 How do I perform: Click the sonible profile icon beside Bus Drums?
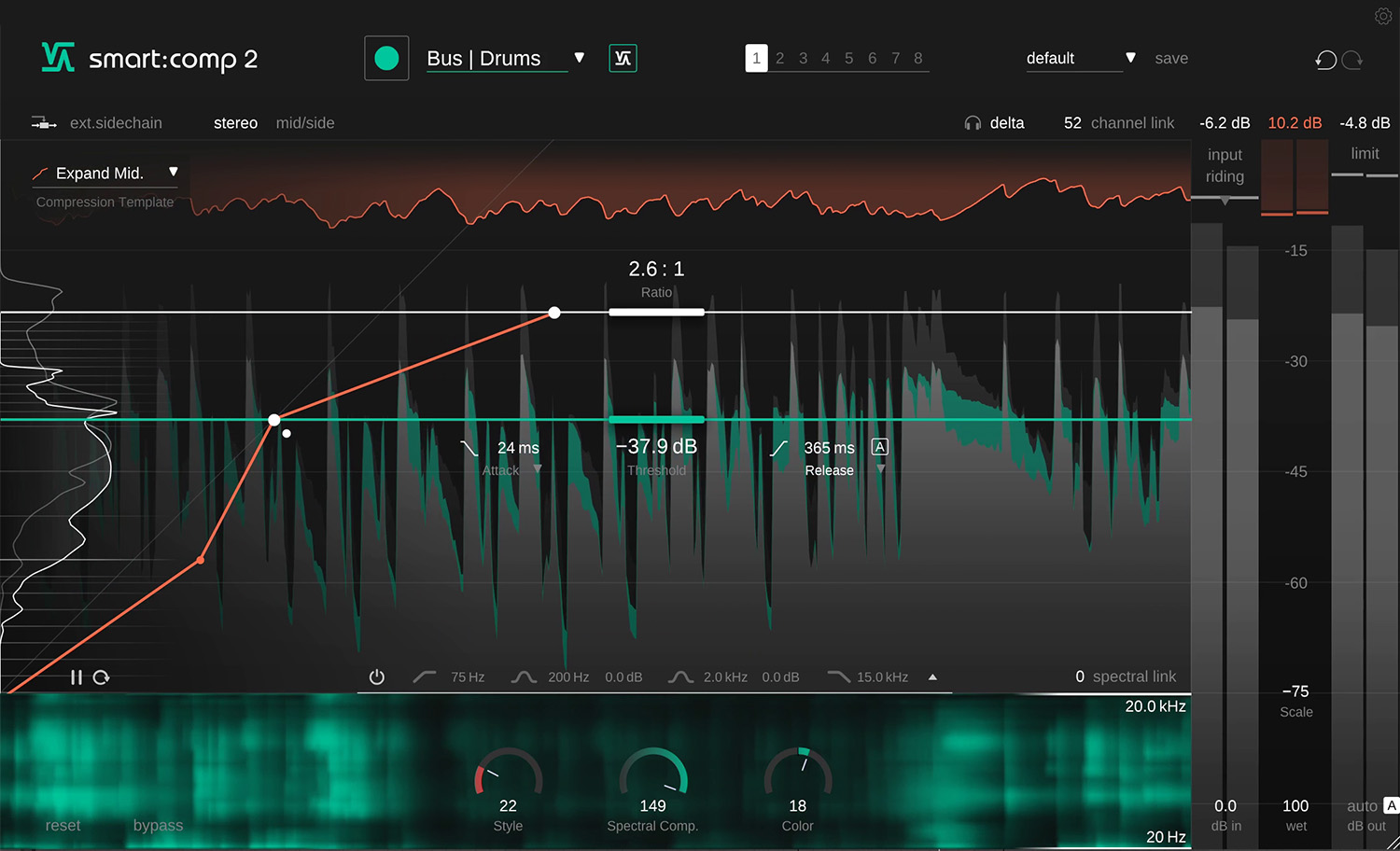623,59
